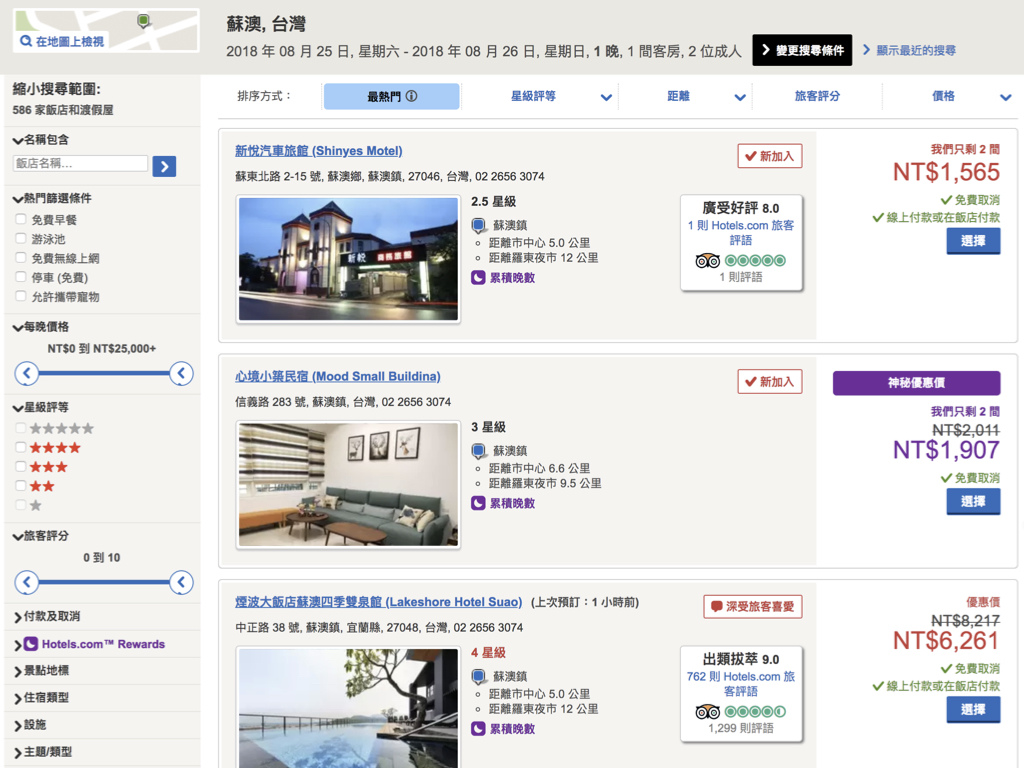Click the location pin icon for Lakeshore Hotel
The height and width of the screenshot is (768, 1024).
(x=479, y=677)
